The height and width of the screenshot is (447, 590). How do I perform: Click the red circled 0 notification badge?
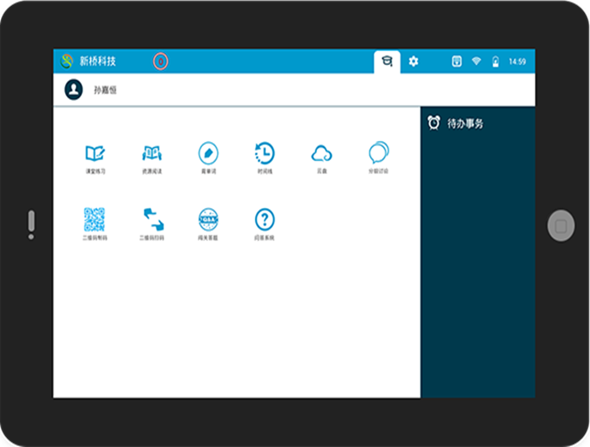click(160, 61)
